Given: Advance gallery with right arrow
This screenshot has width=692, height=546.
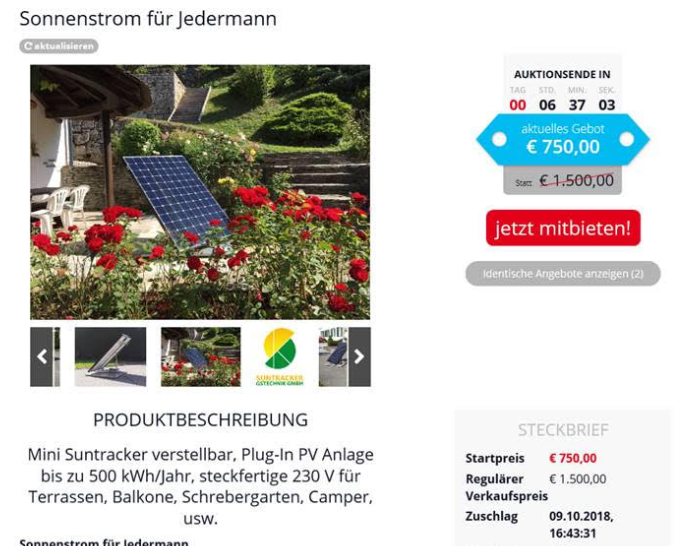Looking at the screenshot, I should [x=360, y=357].
